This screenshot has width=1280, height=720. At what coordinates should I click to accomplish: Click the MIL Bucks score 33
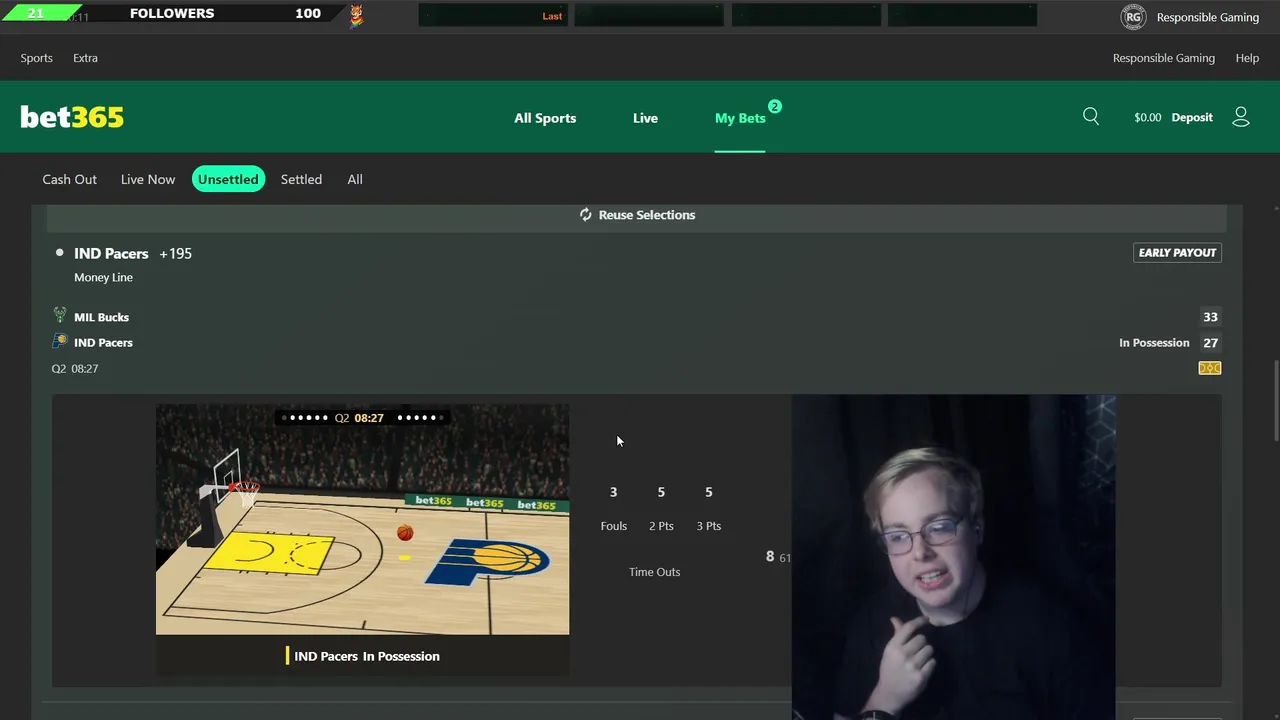pyautogui.click(x=1210, y=317)
